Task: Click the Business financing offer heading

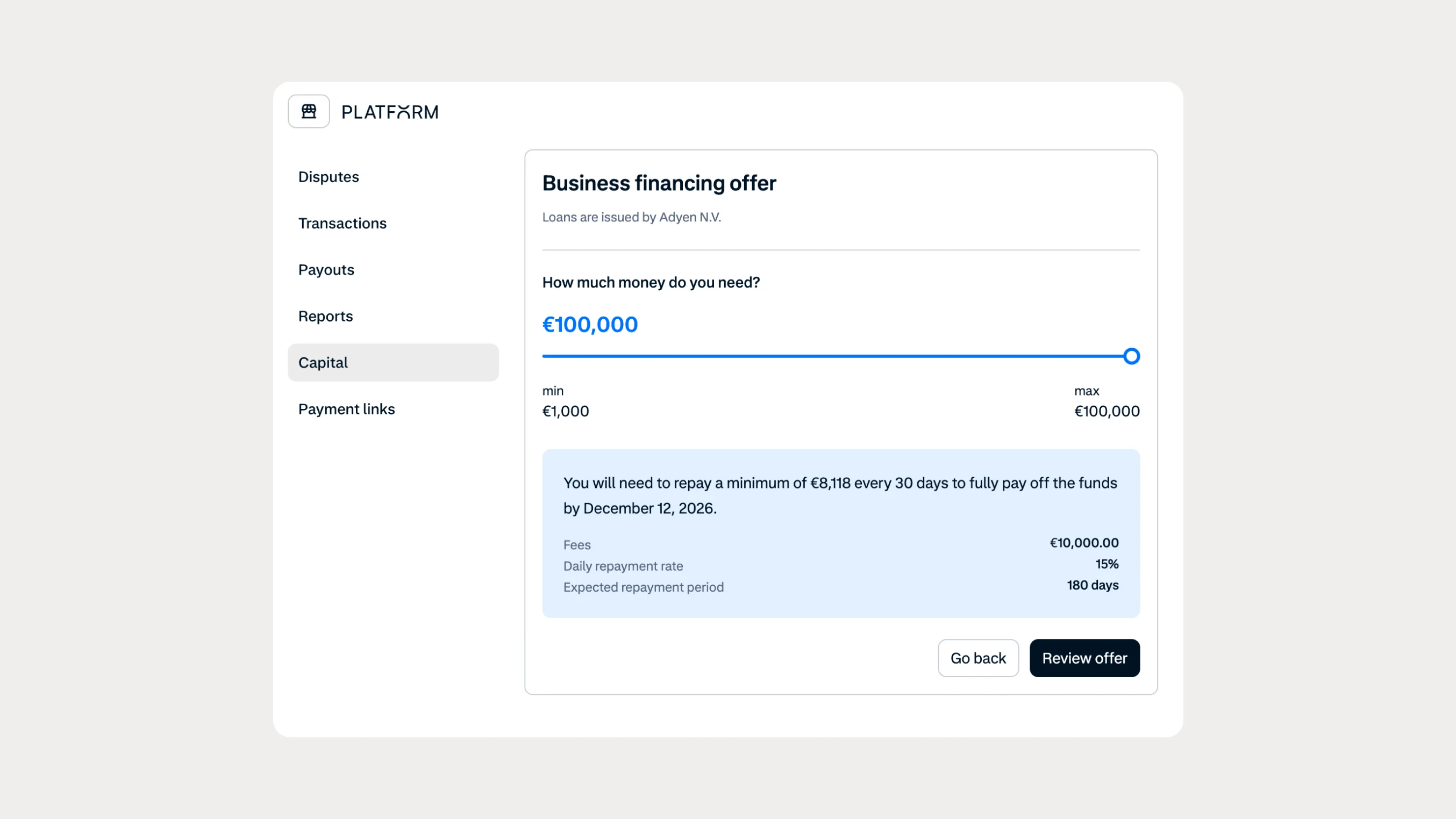Action: point(659,182)
